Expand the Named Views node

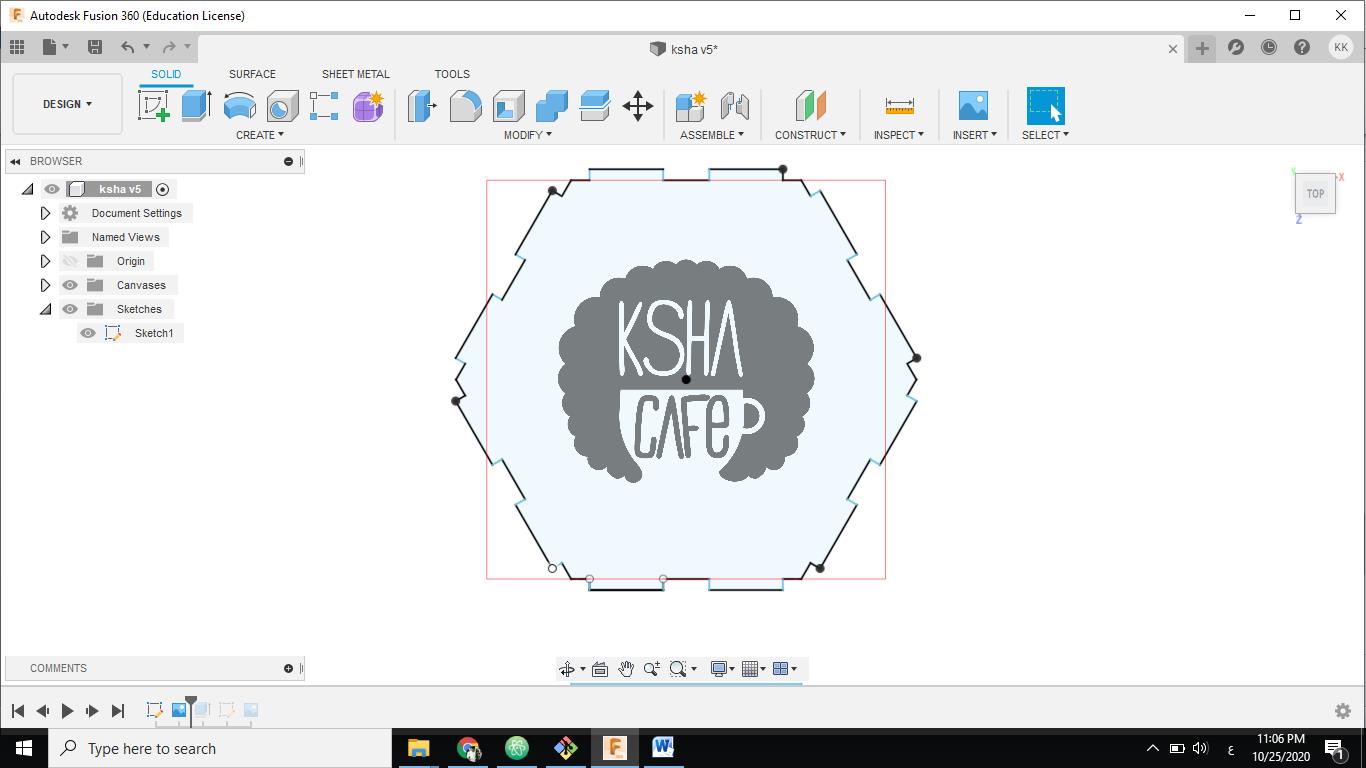click(x=45, y=237)
